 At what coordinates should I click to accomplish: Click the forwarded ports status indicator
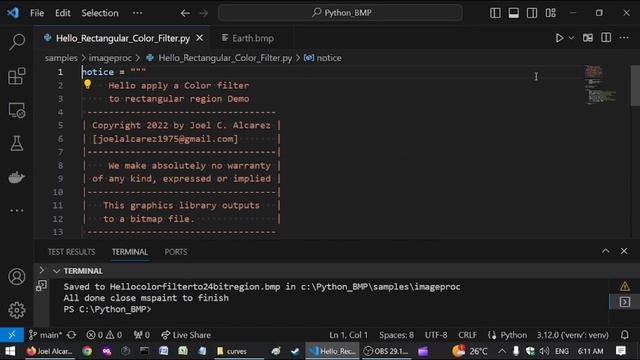(x=142, y=335)
